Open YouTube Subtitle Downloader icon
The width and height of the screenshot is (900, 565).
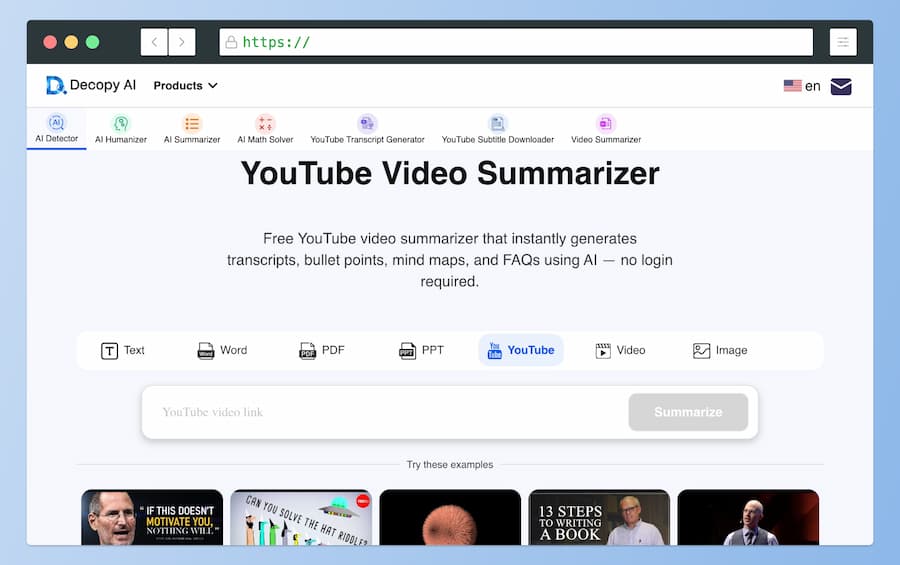[497, 124]
